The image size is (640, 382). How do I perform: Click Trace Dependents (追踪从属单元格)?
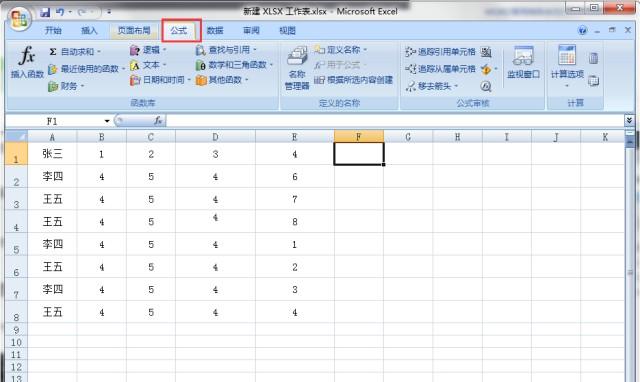point(440,69)
